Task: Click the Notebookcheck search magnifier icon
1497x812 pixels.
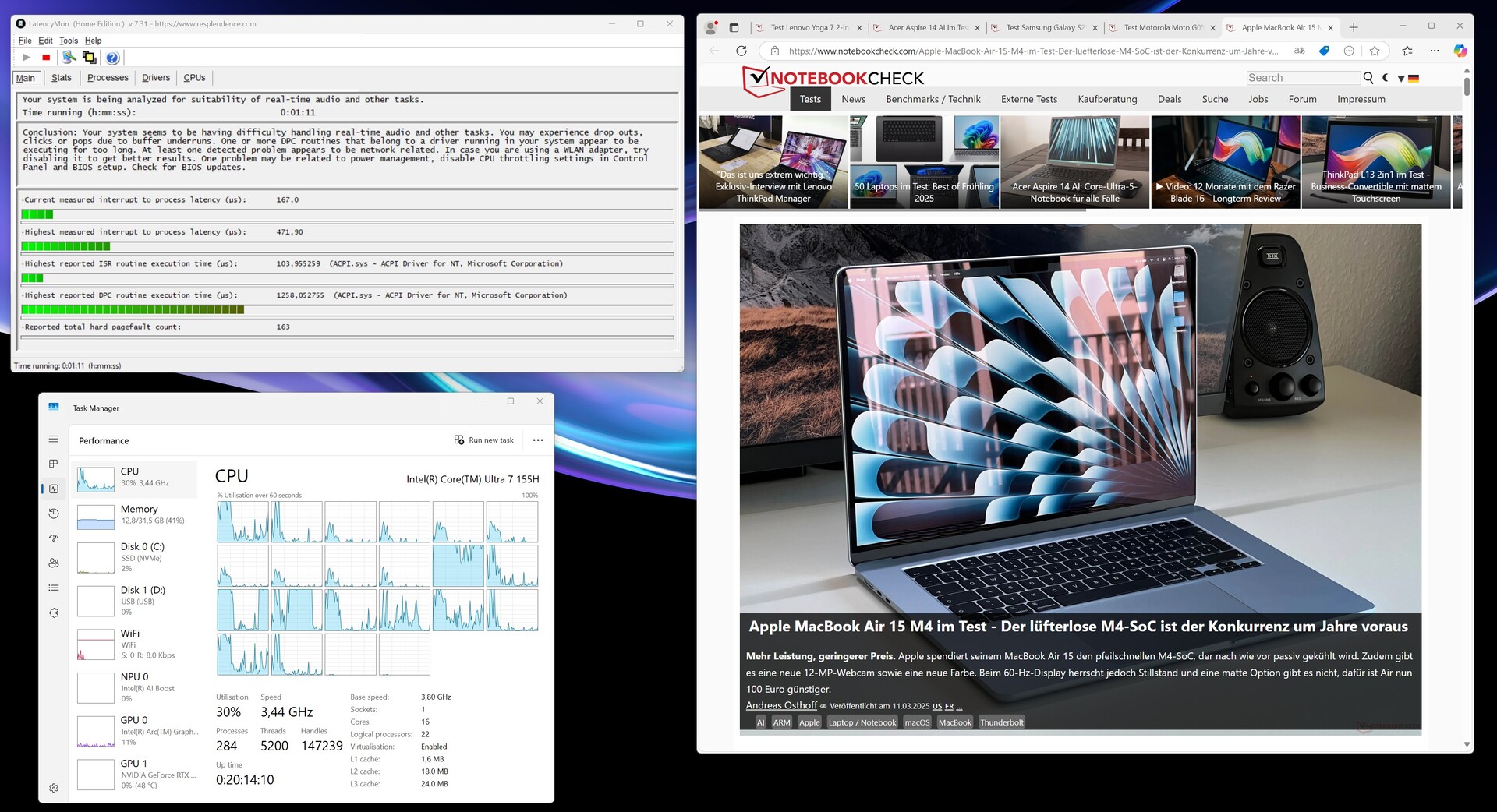Action: point(1368,78)
